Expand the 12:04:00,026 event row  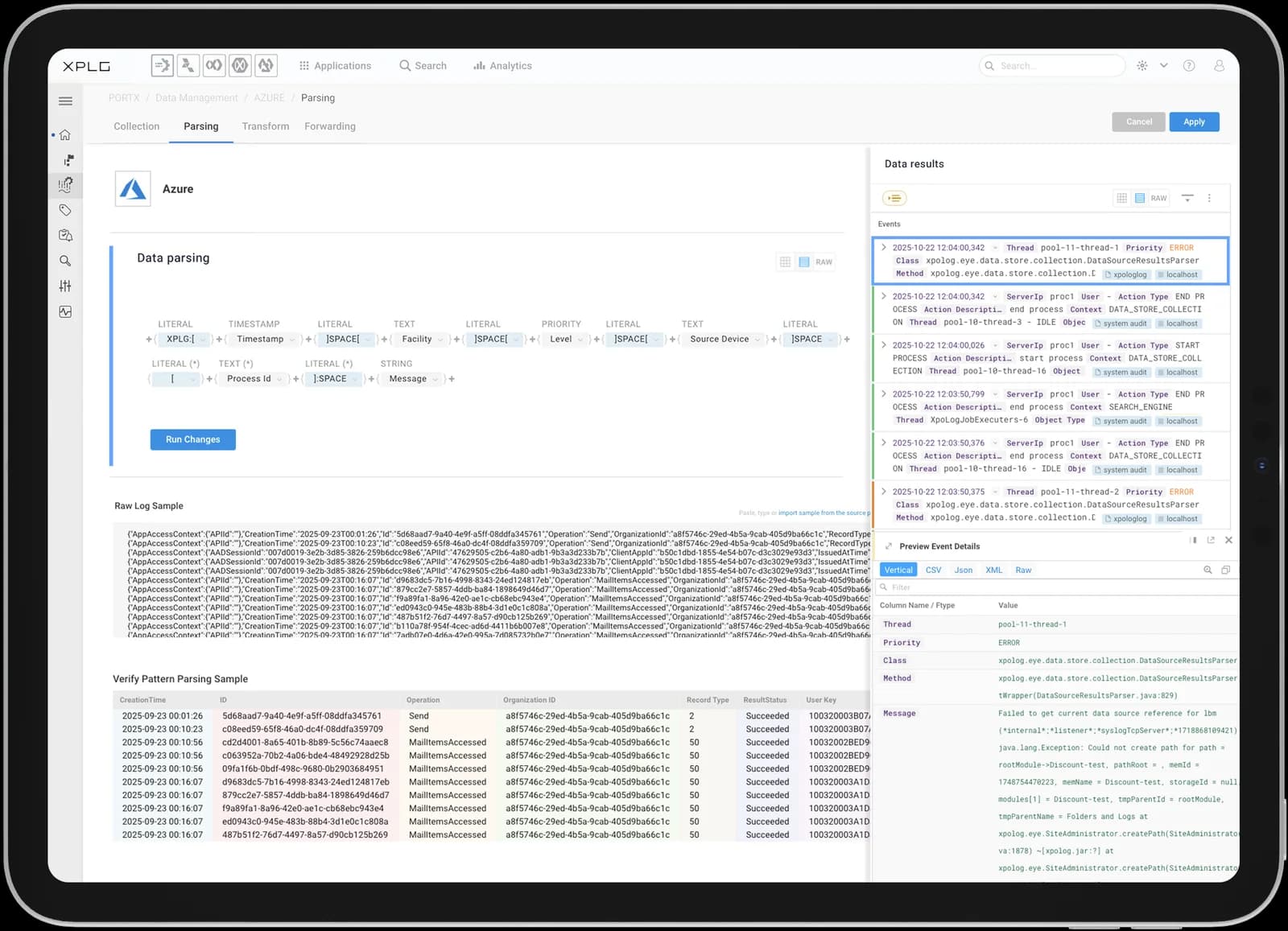pos(884,345)
